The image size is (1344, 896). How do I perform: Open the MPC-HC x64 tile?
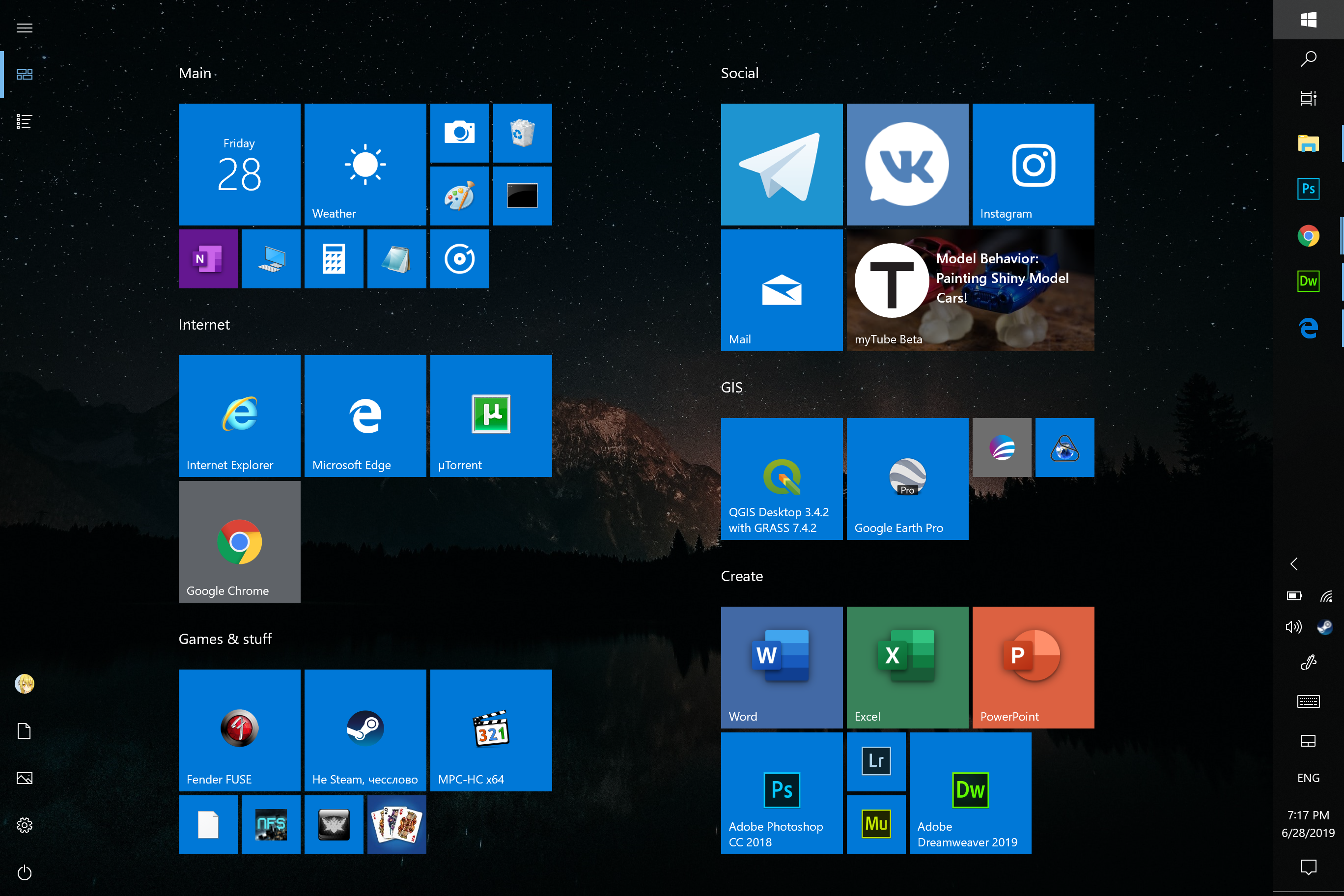pos(491,730)
